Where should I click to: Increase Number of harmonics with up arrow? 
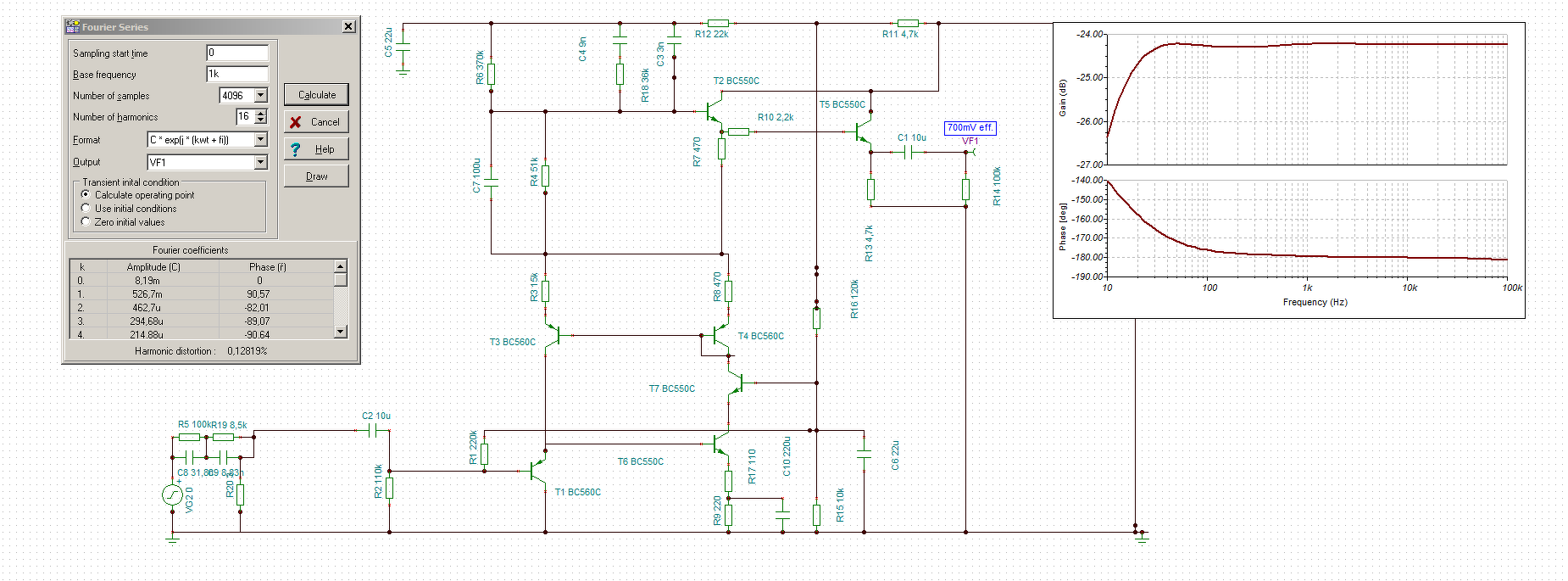pyautogui.click(x=261, y=113)
